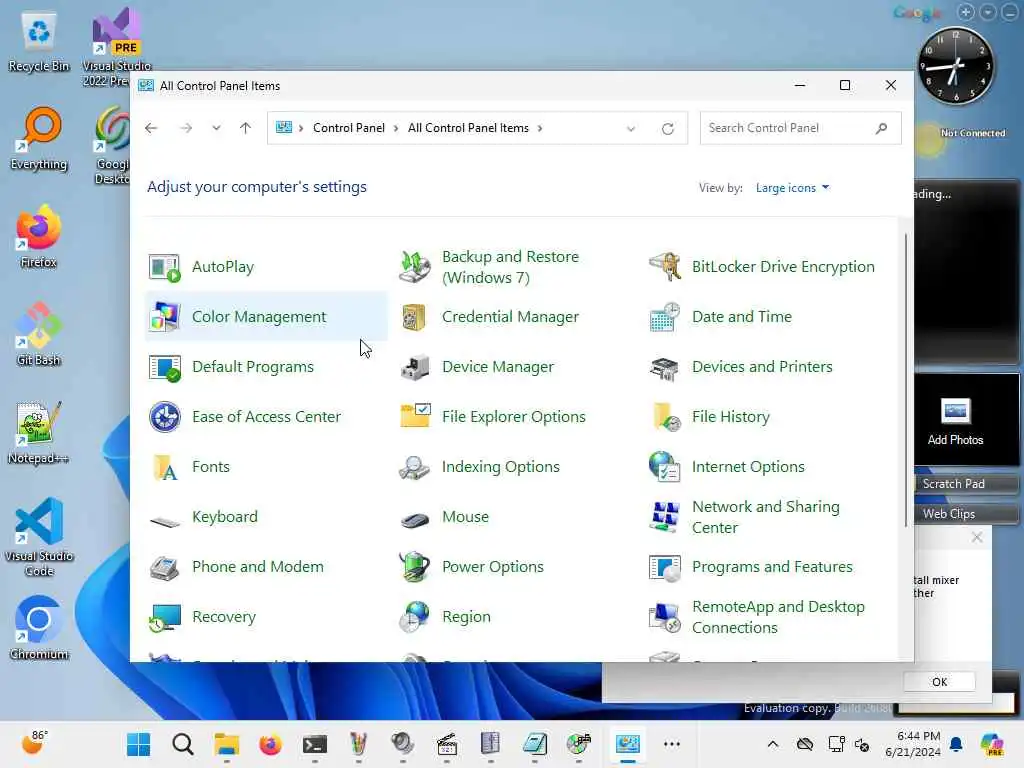Expand chevron after All Control Panel Items
The width and height of the screenshot is (1024, 768).
pyautogui.click(x=540, y=128)
